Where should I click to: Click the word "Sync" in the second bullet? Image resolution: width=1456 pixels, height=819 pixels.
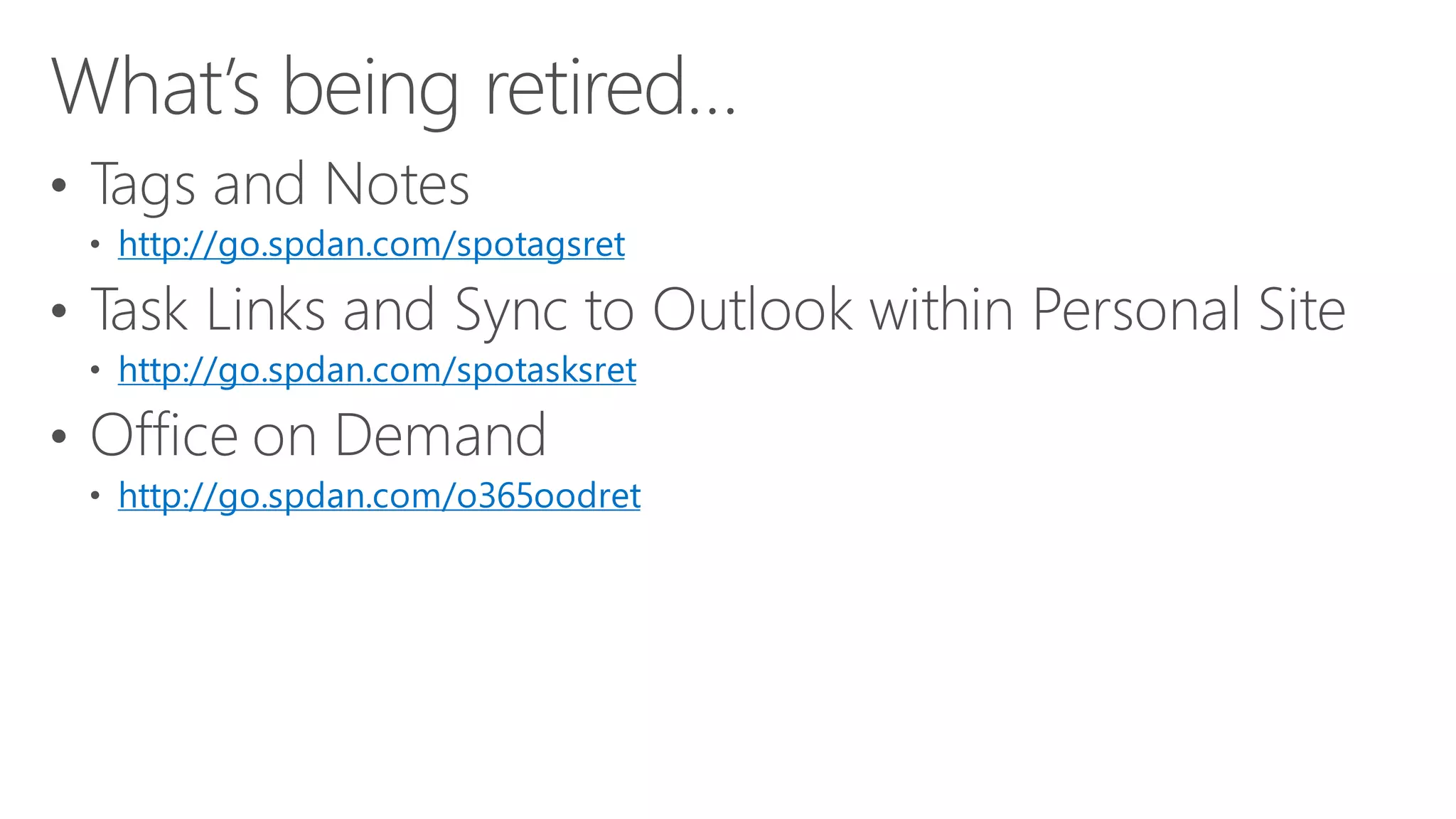(511, 310)
